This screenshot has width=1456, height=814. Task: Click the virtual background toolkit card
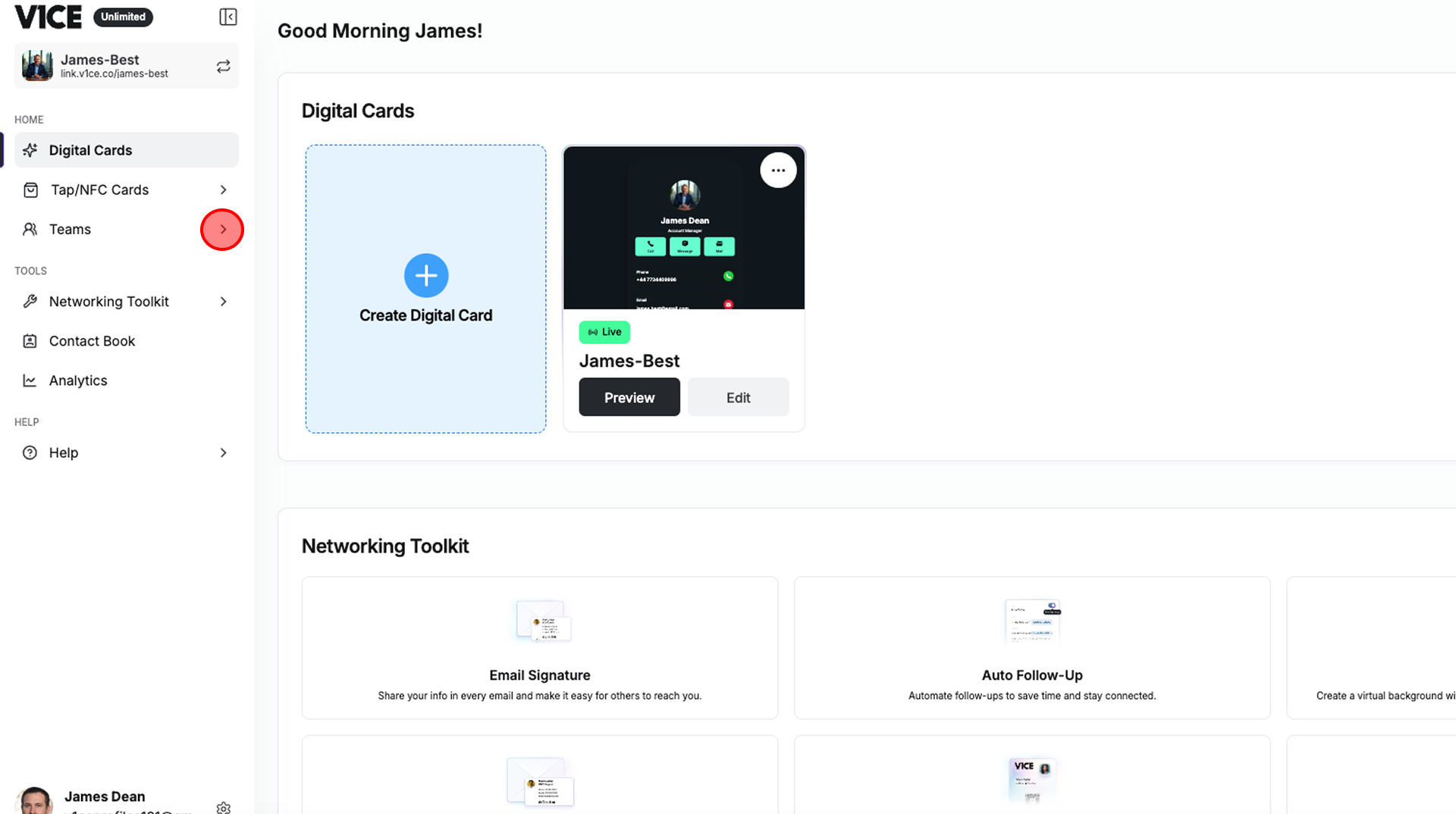1371,648
